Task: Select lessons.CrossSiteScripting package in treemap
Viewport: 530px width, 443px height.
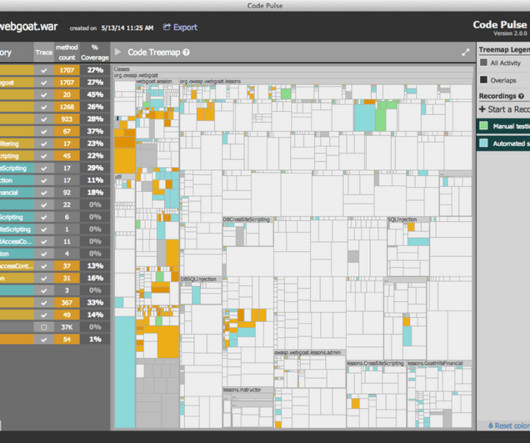Action: click(x=376, y=363)
